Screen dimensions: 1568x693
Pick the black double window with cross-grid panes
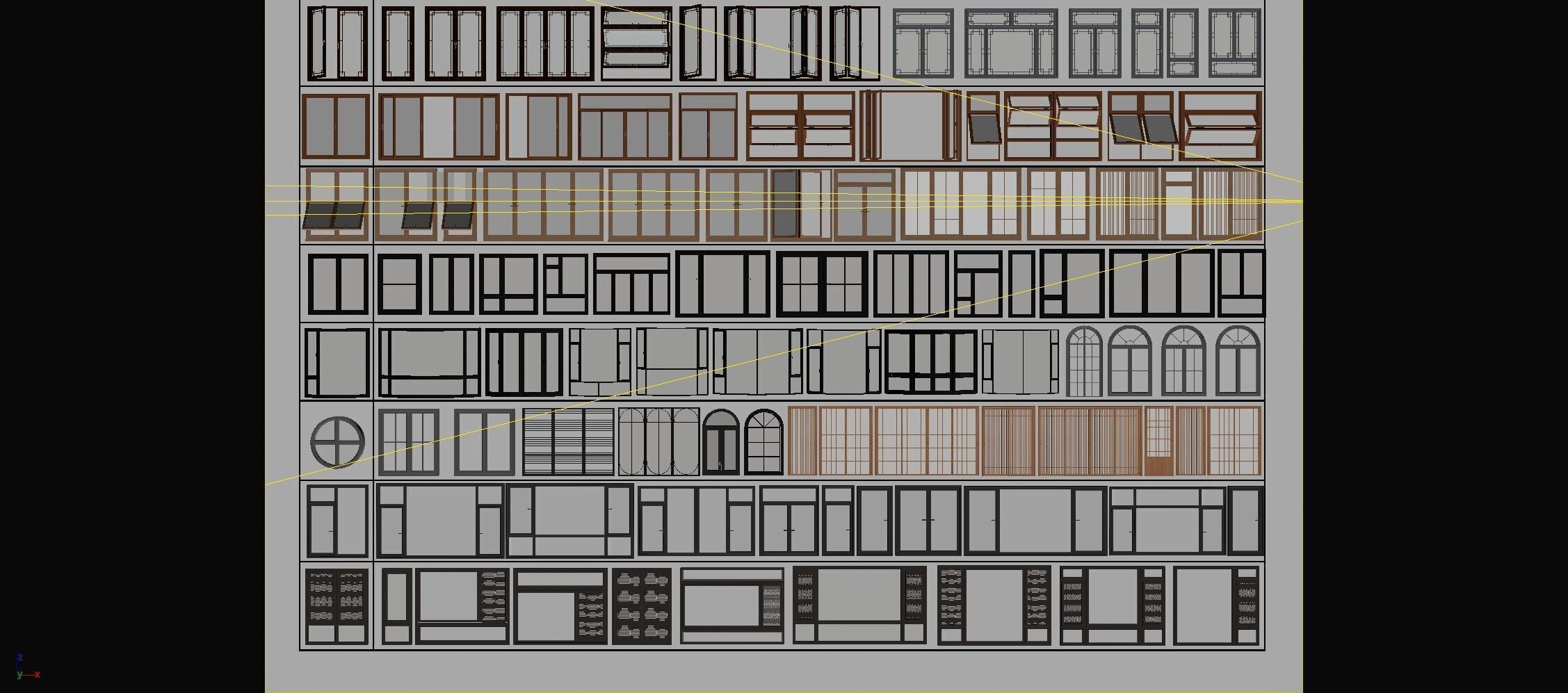click(x=822, y=284)
